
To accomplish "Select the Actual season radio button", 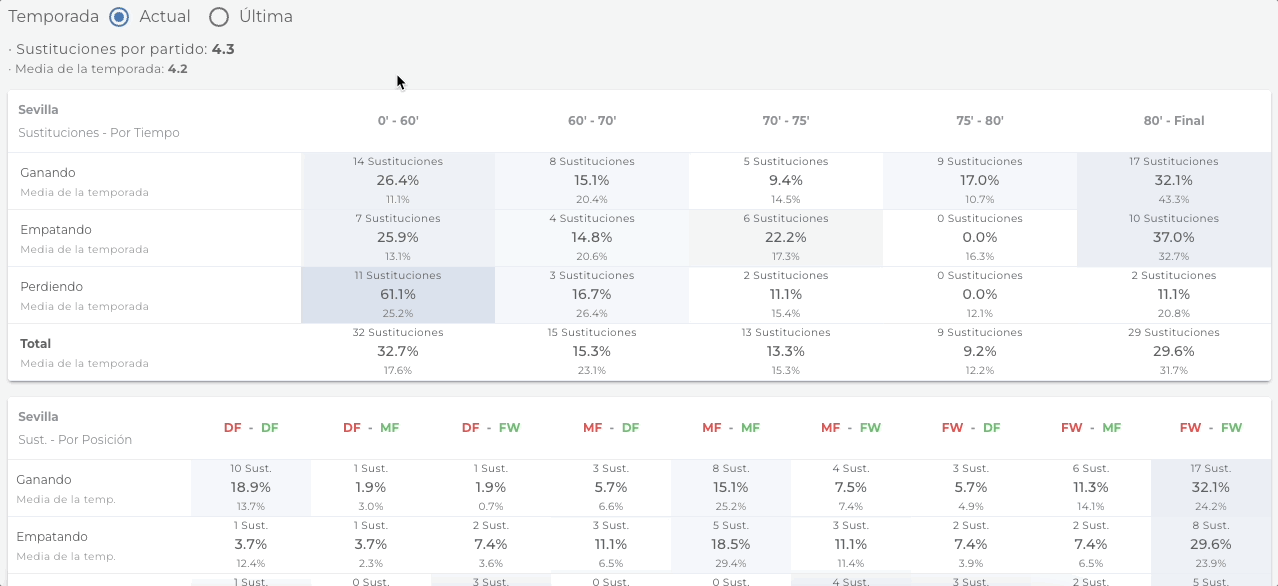I will (119, 17).
